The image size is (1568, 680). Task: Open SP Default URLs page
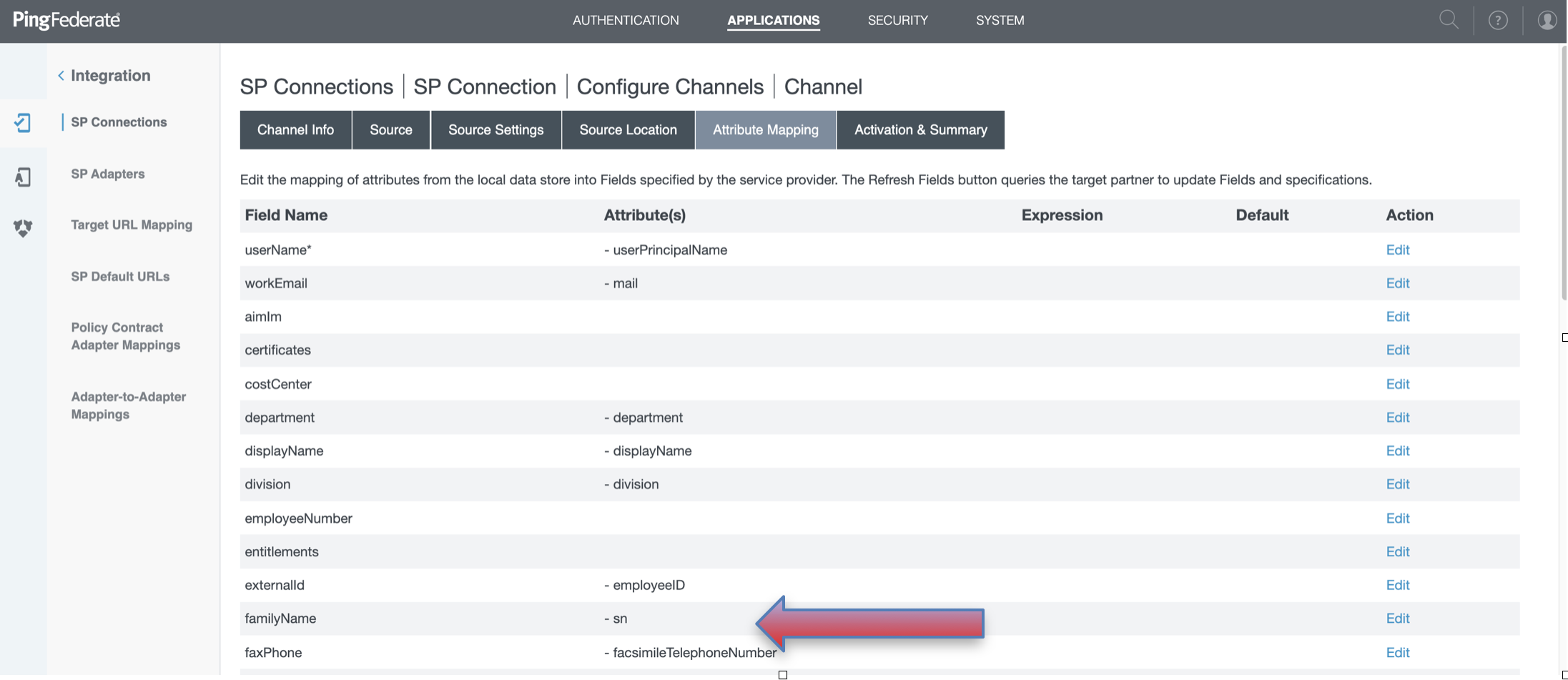coord(120,277)
